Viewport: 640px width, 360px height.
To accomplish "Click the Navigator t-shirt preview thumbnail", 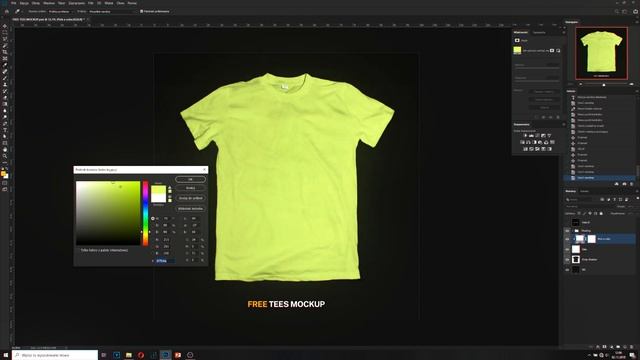I will [x=601, y=53].
